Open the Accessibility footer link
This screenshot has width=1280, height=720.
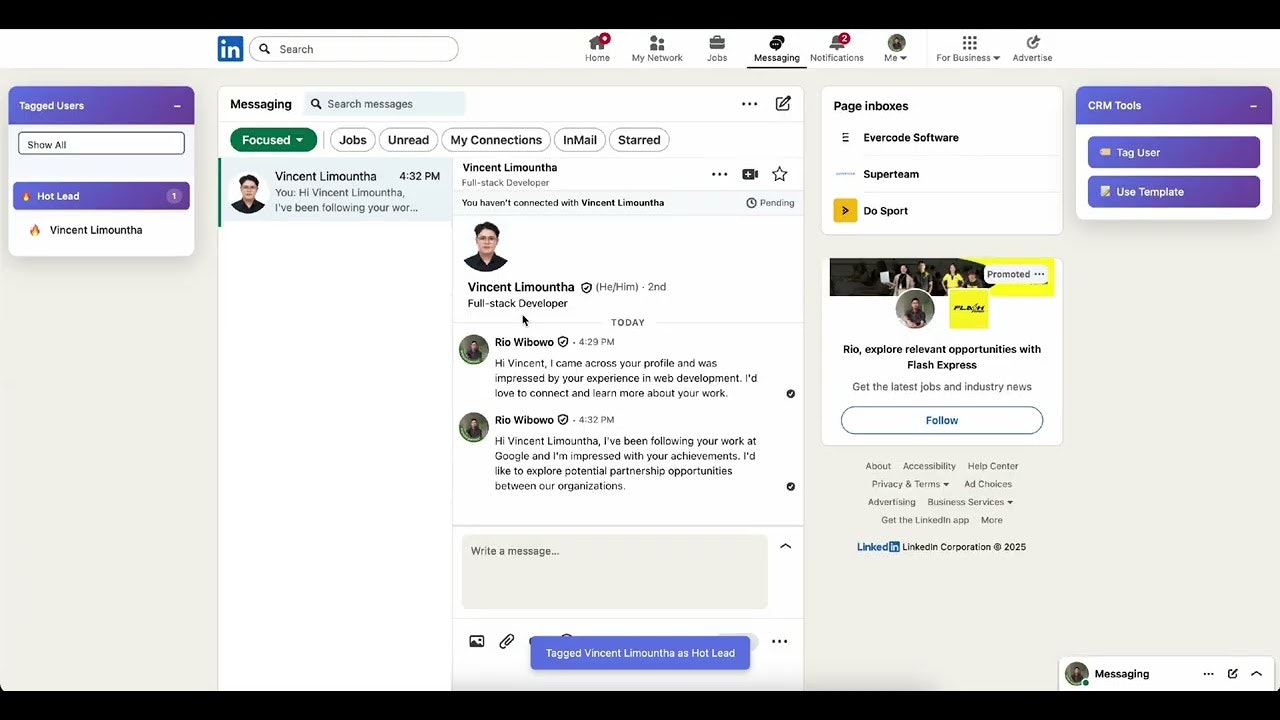click(x=929, y=466)
